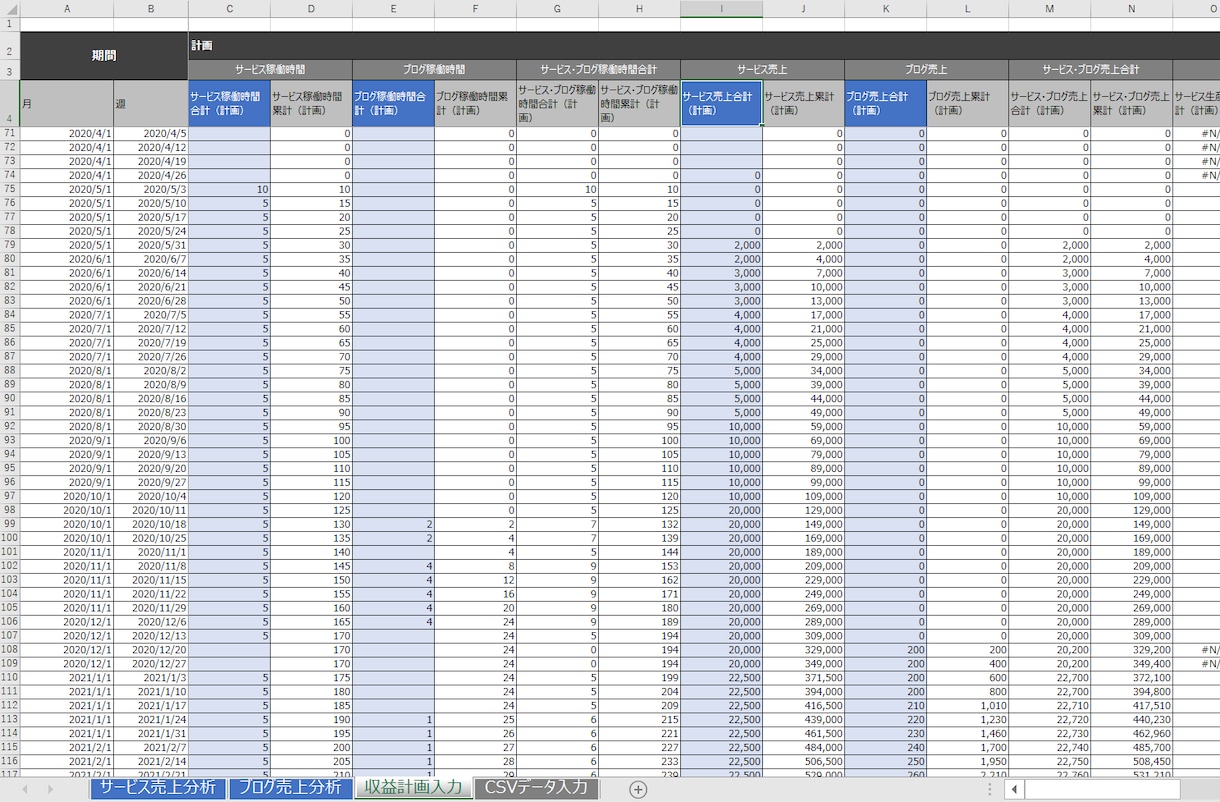
Task: Select column M header
Action: click(1049, 8)
